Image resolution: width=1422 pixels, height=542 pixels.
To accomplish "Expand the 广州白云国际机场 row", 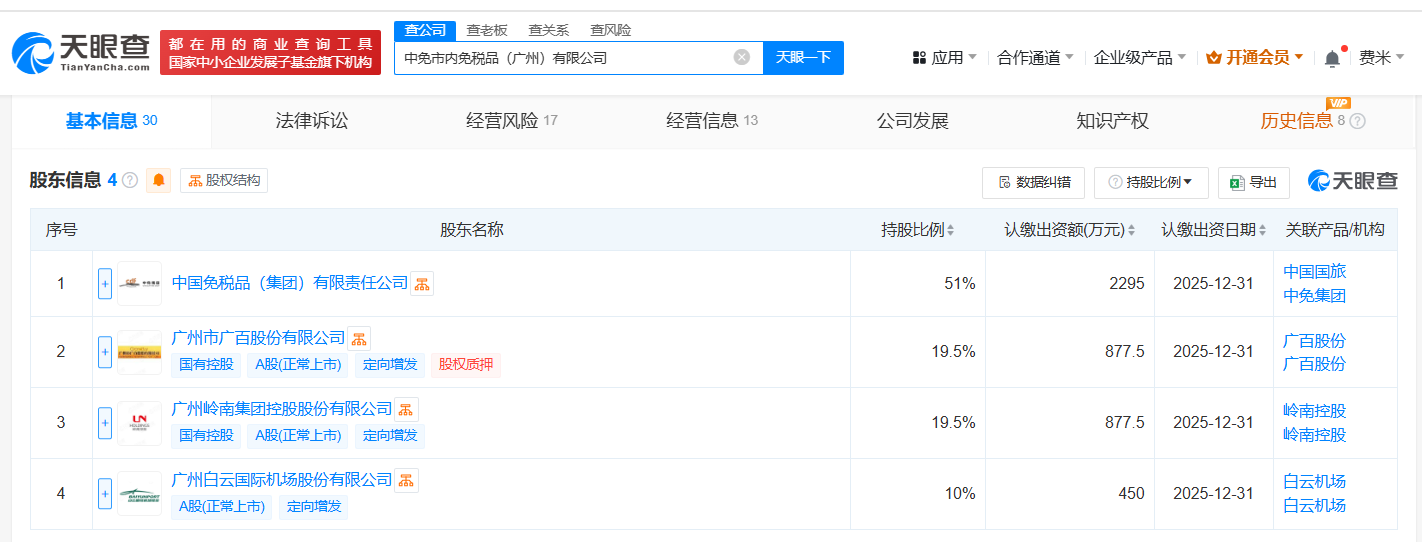I will point(105,493).
